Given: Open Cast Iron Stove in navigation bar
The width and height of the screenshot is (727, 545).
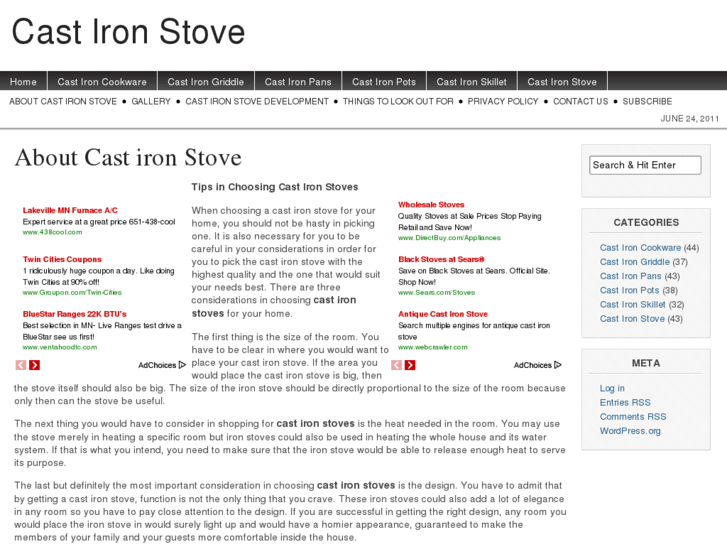Looking at the screenshot, I should (x=562, y=82).
